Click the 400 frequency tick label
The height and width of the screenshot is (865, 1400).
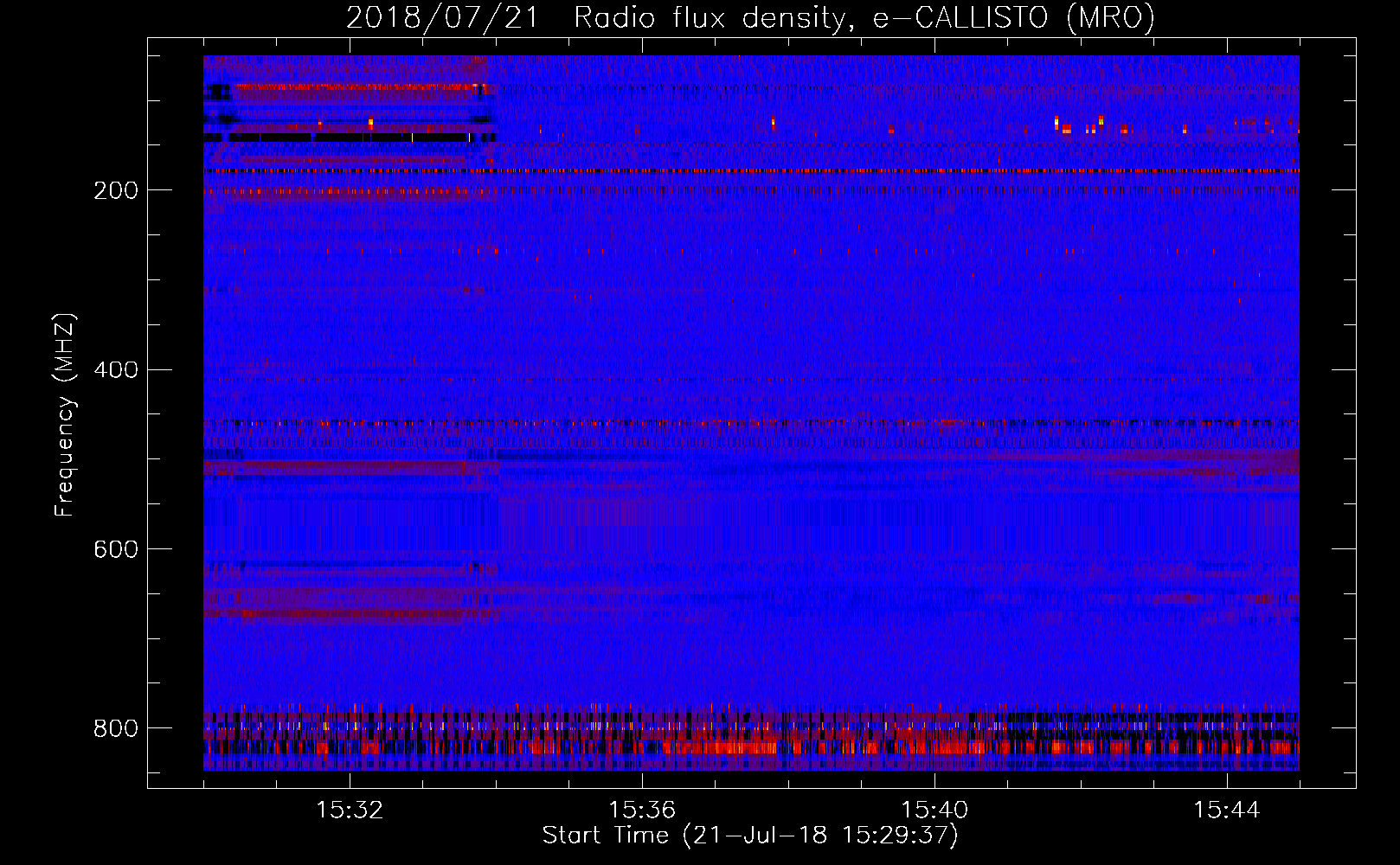pos(115,370)
